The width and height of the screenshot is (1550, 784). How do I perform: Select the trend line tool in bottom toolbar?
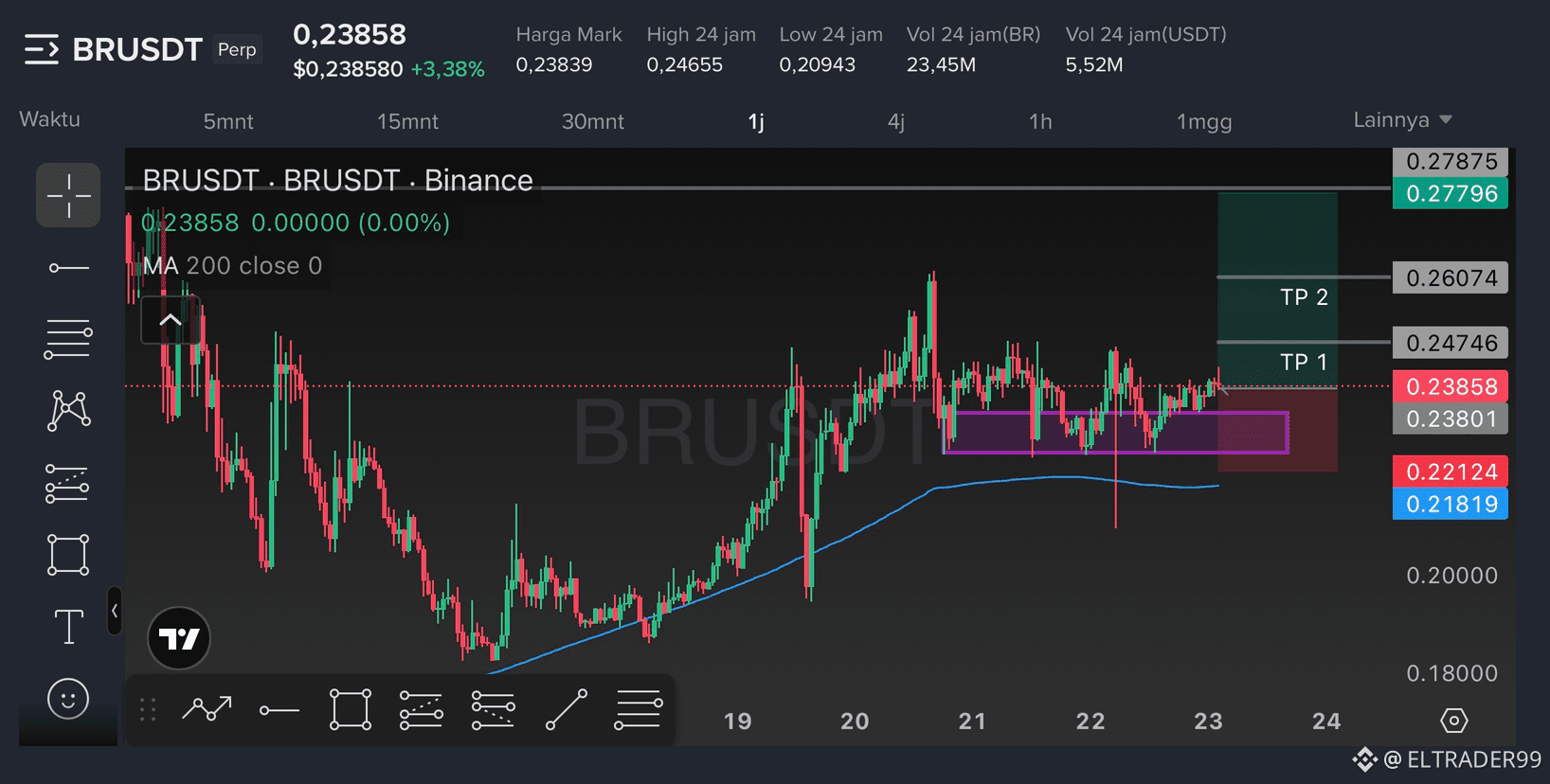(567, 709)
